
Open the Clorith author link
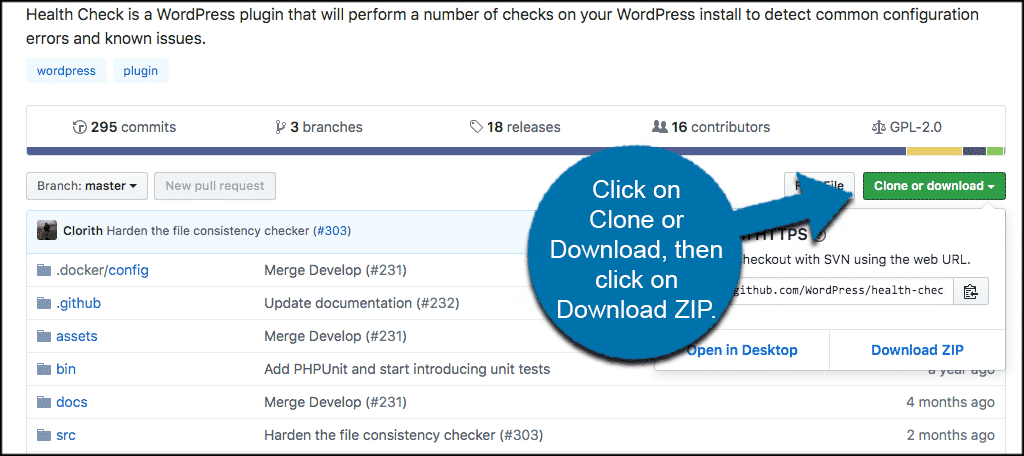(83, 231)
